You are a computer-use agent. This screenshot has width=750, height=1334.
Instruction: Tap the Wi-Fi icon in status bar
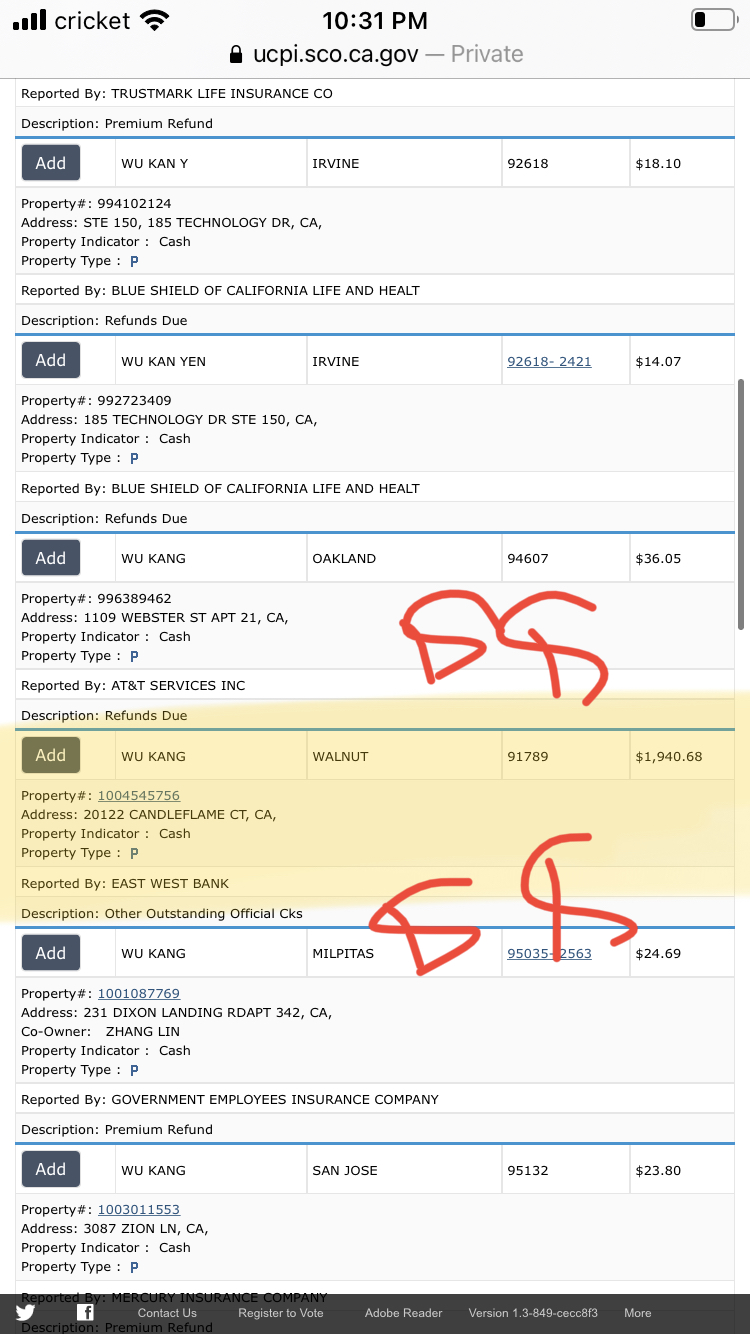tap(155, 20)
